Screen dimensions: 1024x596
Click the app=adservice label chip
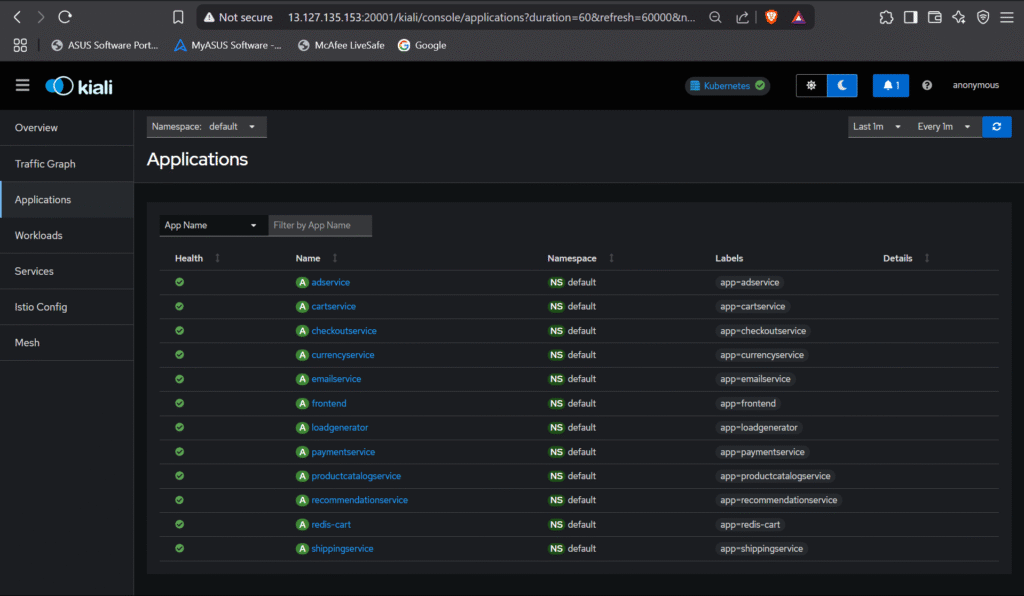(x=750, y=283)
